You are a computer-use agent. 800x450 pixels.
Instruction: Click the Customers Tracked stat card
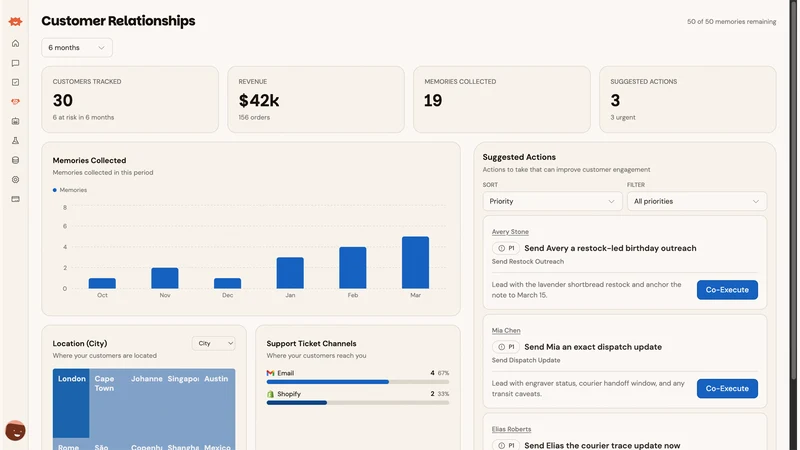point(130,99)
